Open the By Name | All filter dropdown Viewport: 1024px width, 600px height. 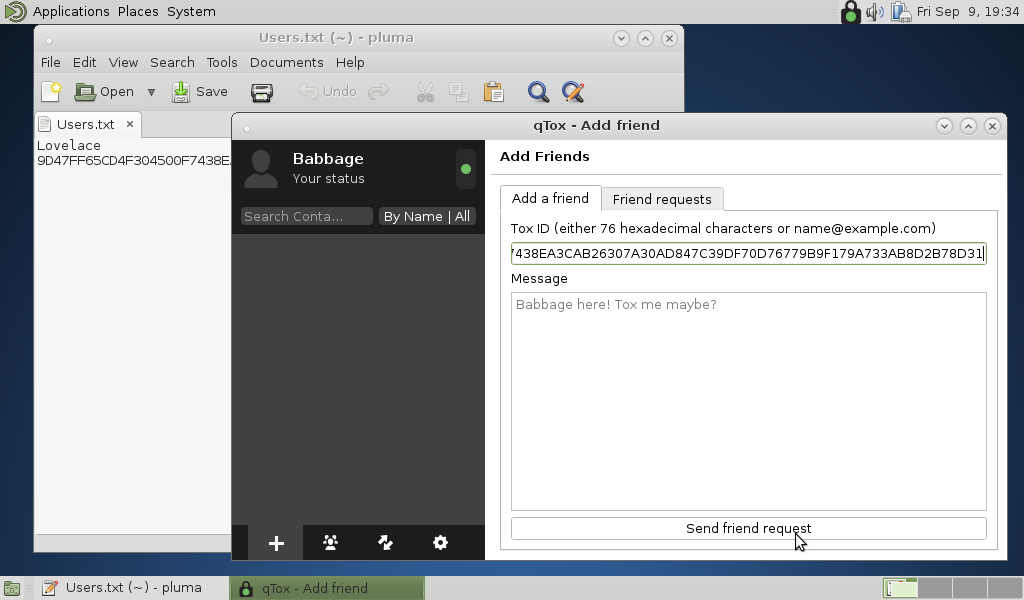pyautogui.click(x=426, y=216)
